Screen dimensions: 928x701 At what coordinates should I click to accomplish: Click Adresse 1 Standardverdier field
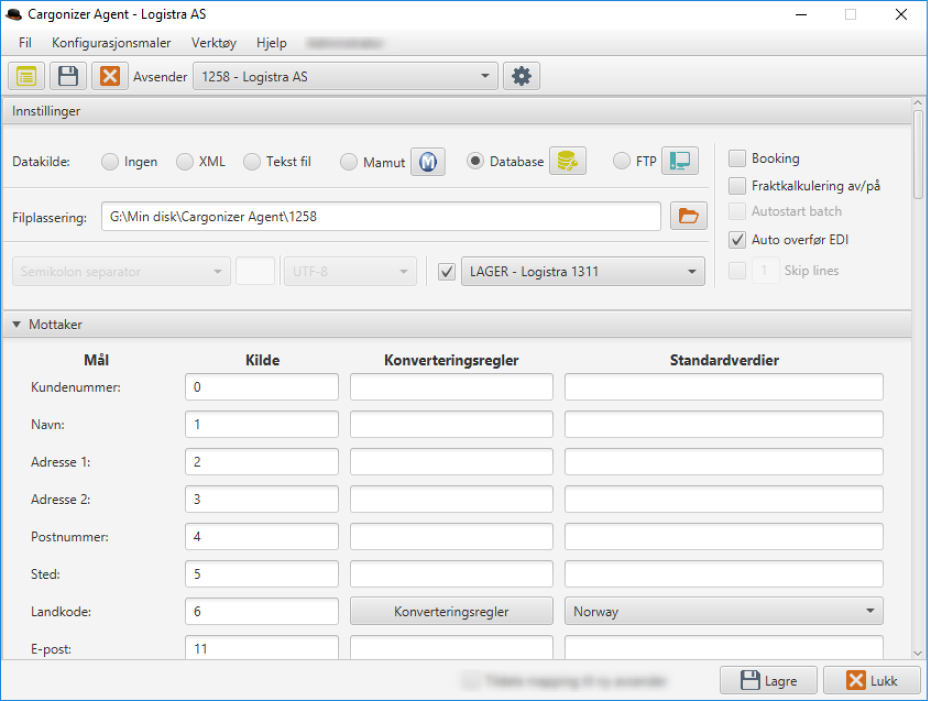click(724, 461)
